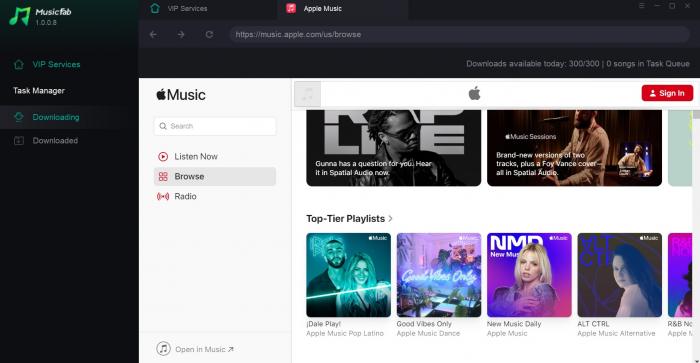Open the Gunna Rap Life banner
This screenshot has height=363, width=700.
point(393,148)
